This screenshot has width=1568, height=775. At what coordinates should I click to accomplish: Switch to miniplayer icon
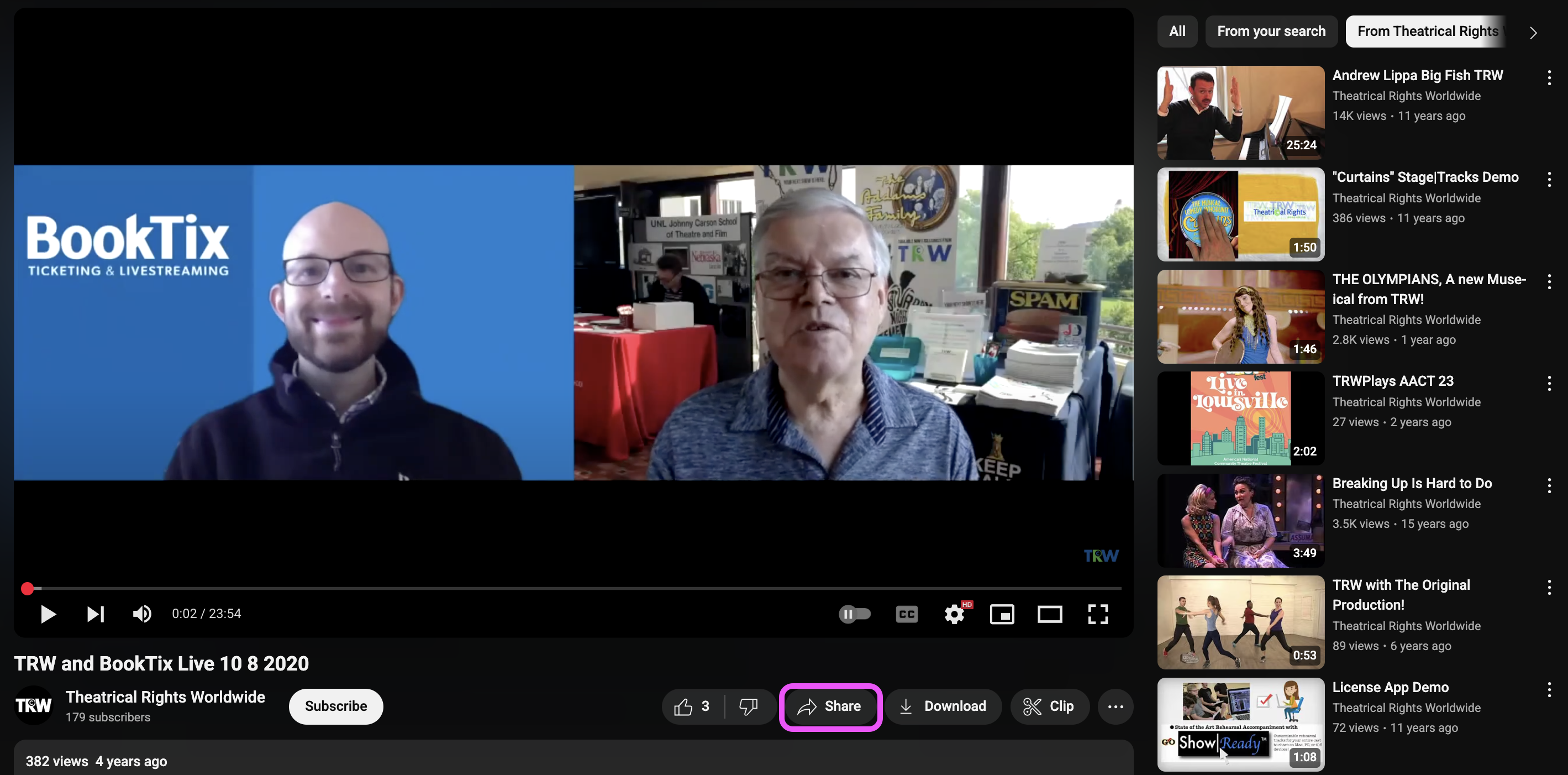[x=1002, y=614]
